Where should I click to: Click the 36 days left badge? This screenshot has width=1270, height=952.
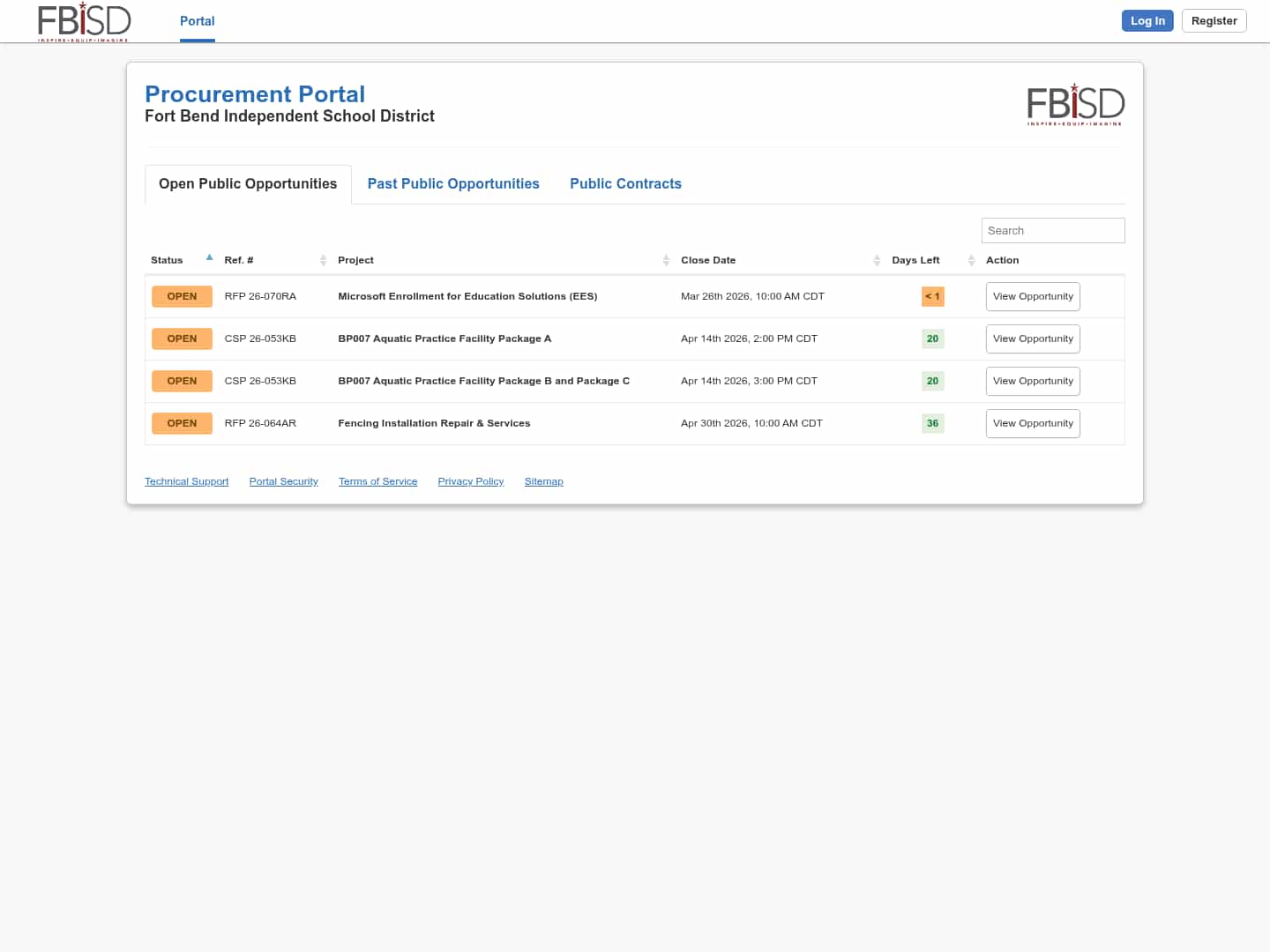point(932,424)
